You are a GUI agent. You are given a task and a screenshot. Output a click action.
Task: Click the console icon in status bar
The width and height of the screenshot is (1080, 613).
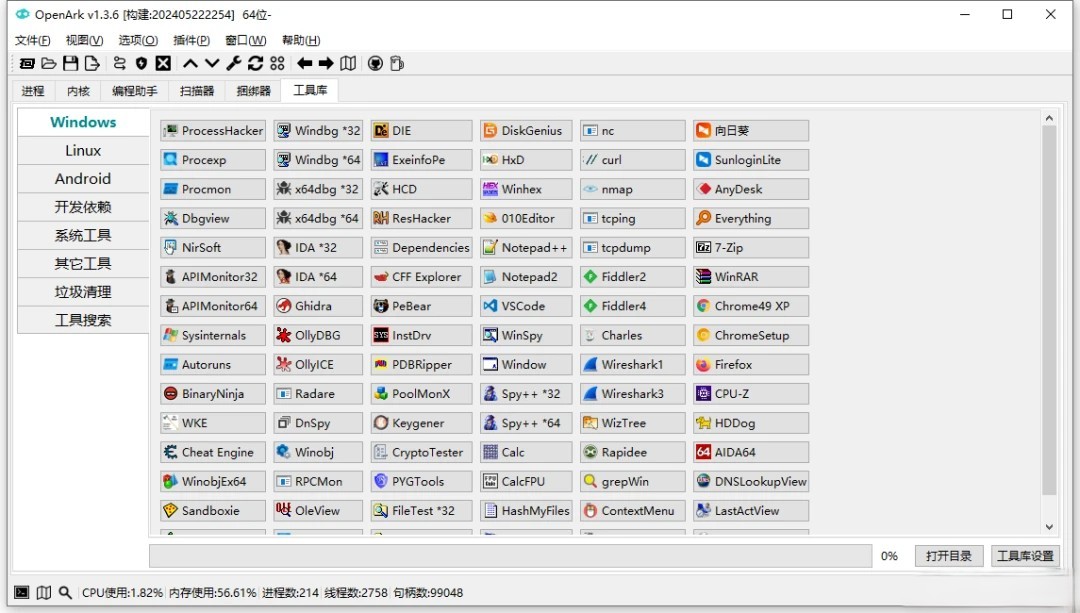coord(22,592)
